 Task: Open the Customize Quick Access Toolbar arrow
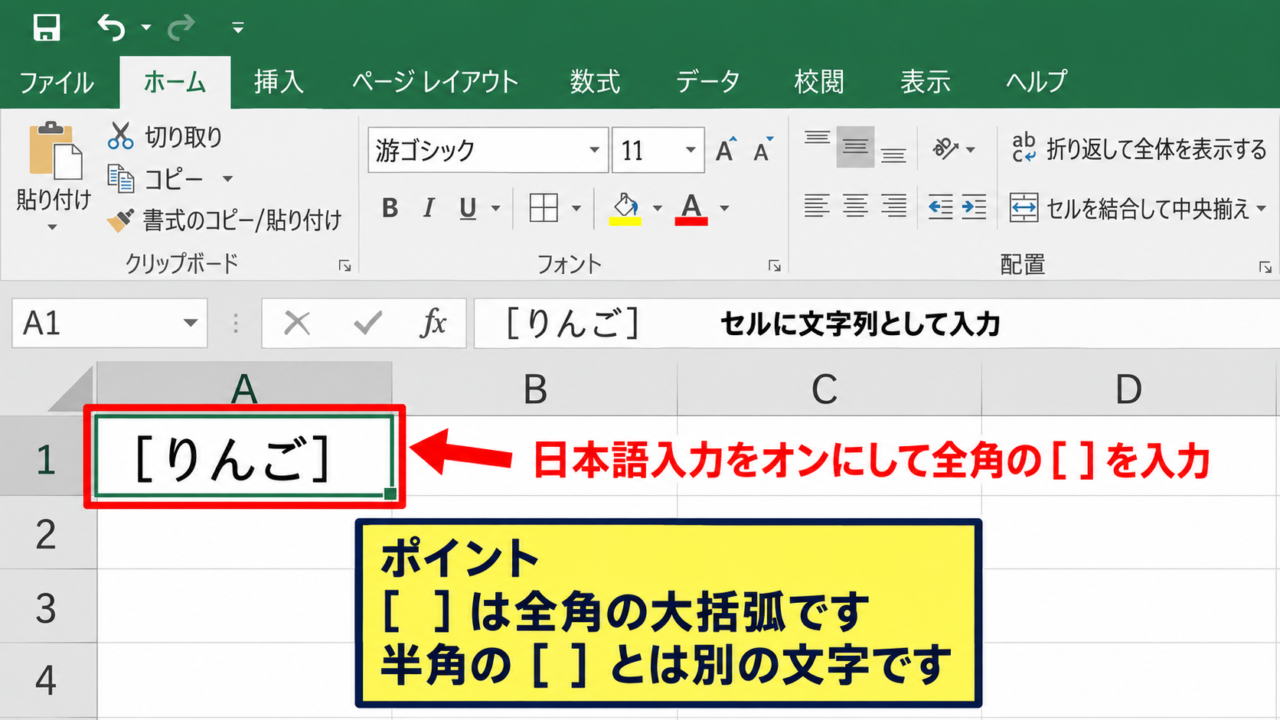237,28
